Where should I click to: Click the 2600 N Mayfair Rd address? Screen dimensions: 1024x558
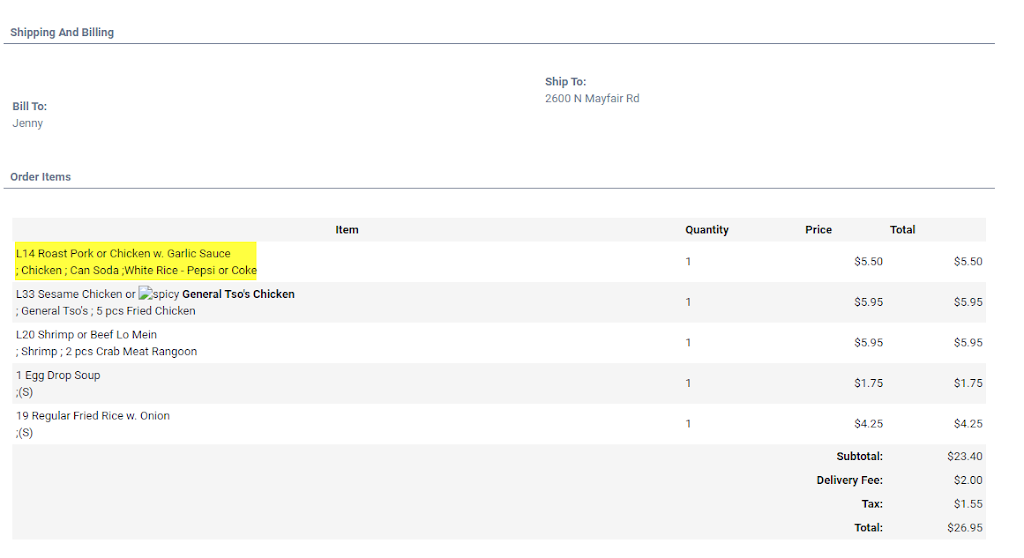click(592, 99)
